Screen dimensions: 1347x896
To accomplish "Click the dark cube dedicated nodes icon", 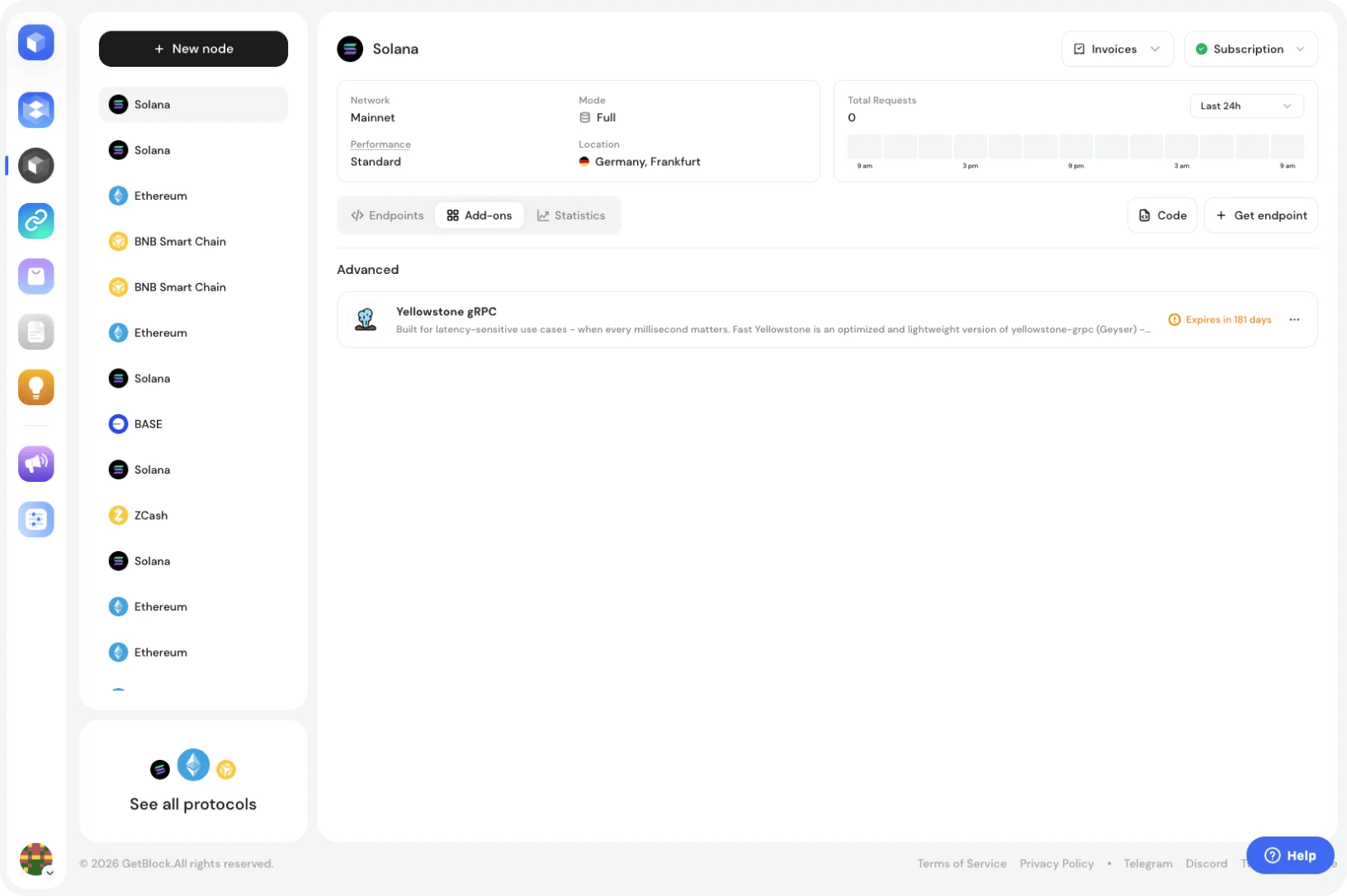I will pos(35,165).
